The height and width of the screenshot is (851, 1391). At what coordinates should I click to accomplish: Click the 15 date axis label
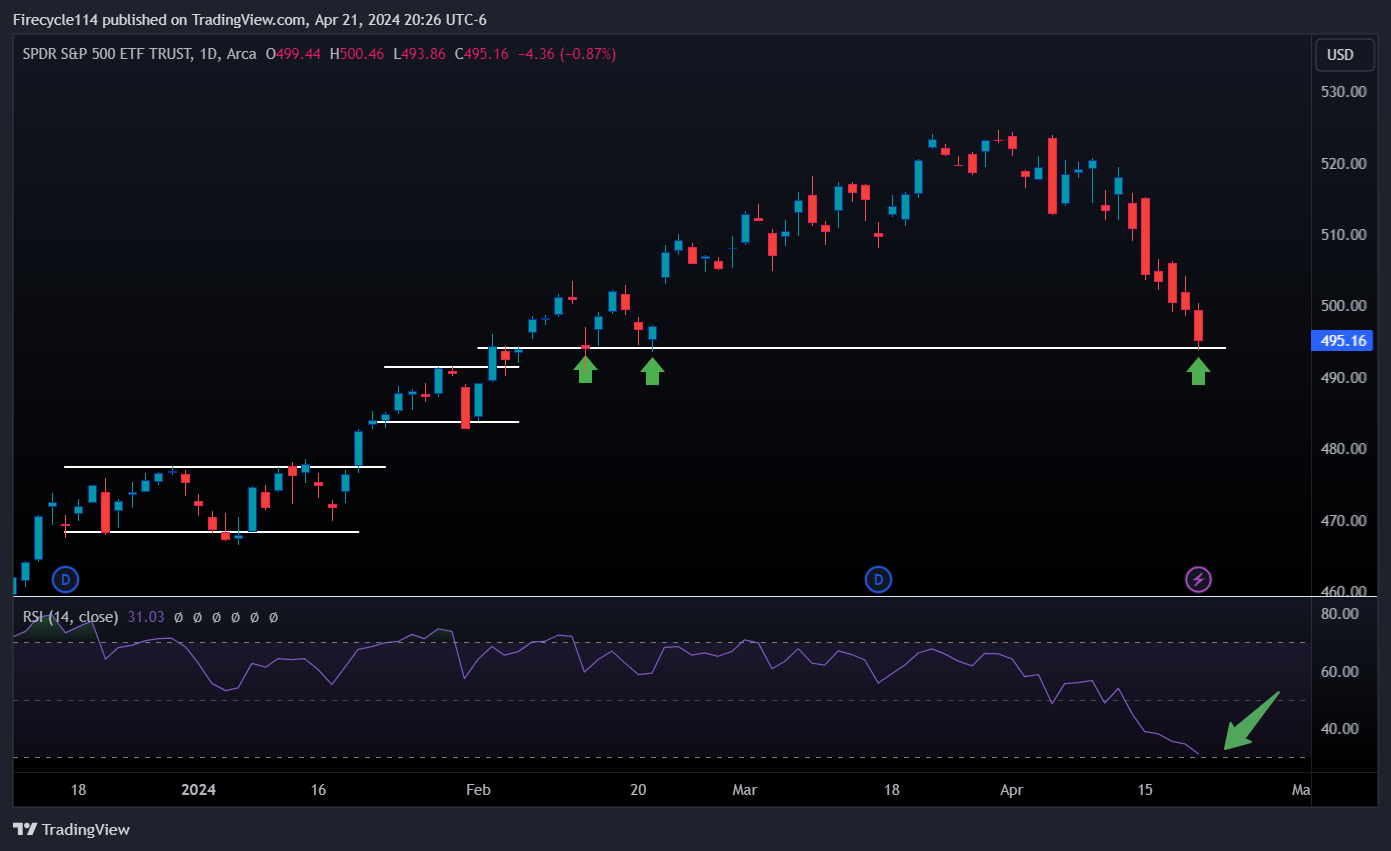1145,790
